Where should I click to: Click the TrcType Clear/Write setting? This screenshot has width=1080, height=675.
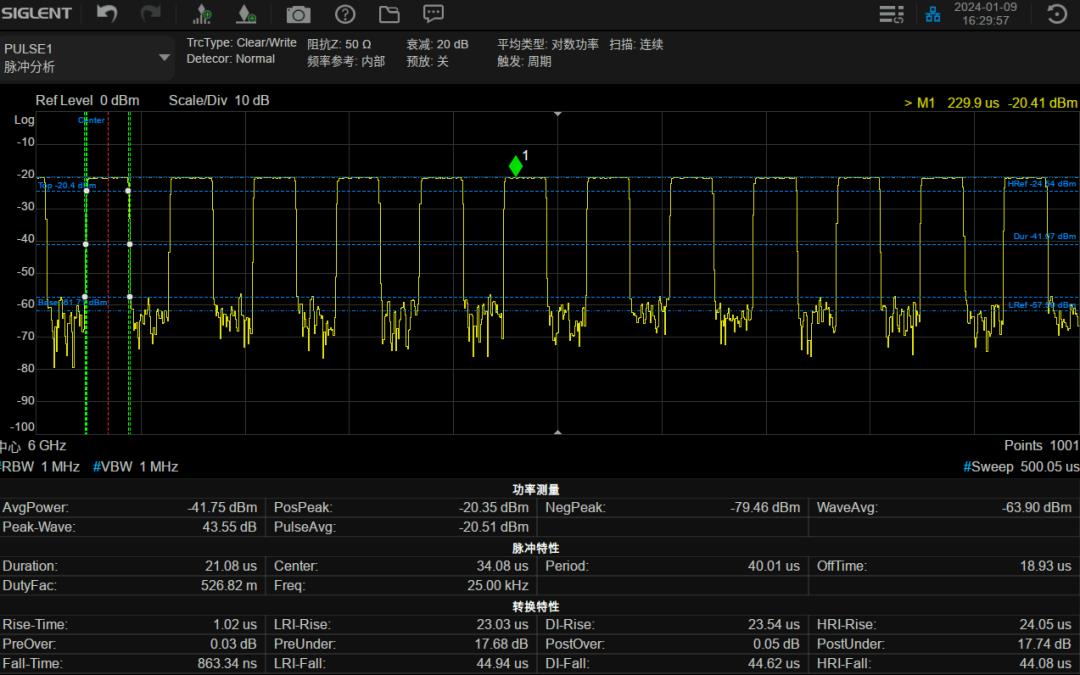point(241,43)
